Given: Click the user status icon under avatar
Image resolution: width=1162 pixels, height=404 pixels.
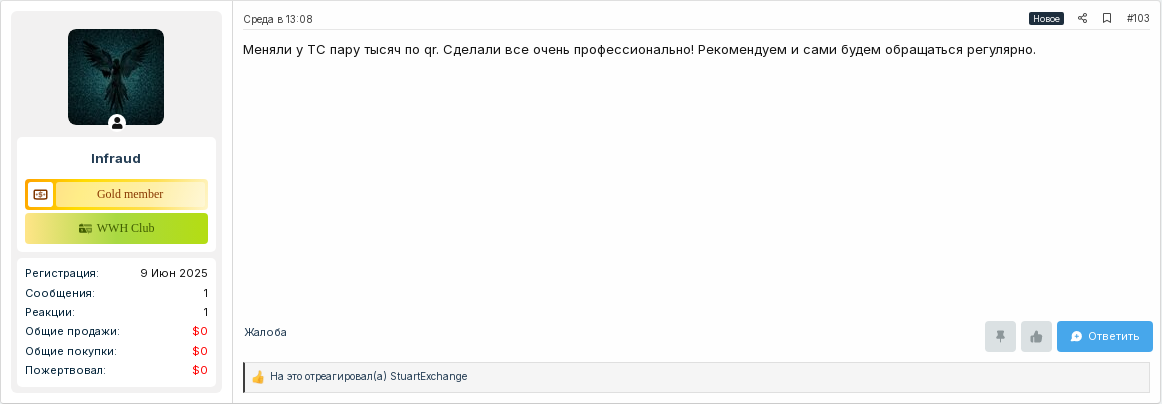Looking at the screenshot, I should [116, 123].
